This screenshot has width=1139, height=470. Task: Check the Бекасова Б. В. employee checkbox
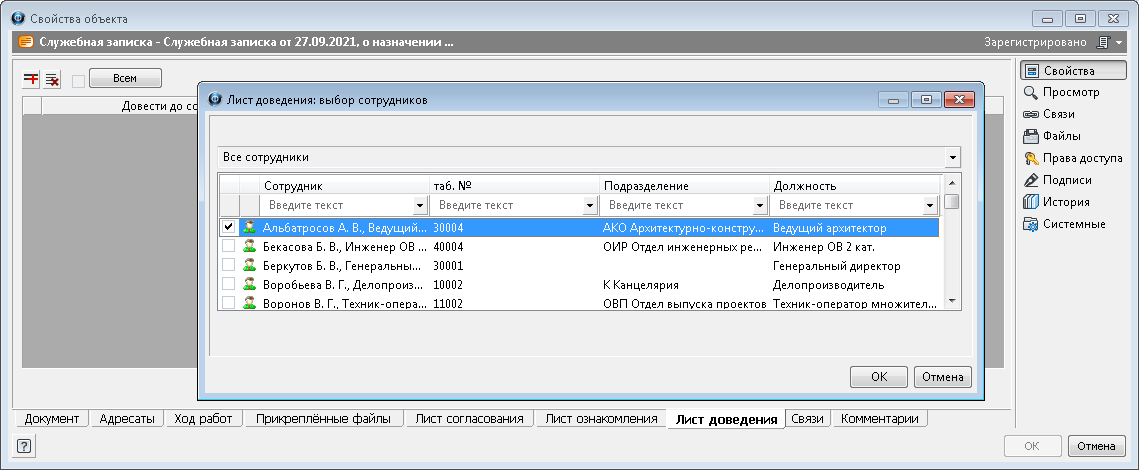(229, 246)
